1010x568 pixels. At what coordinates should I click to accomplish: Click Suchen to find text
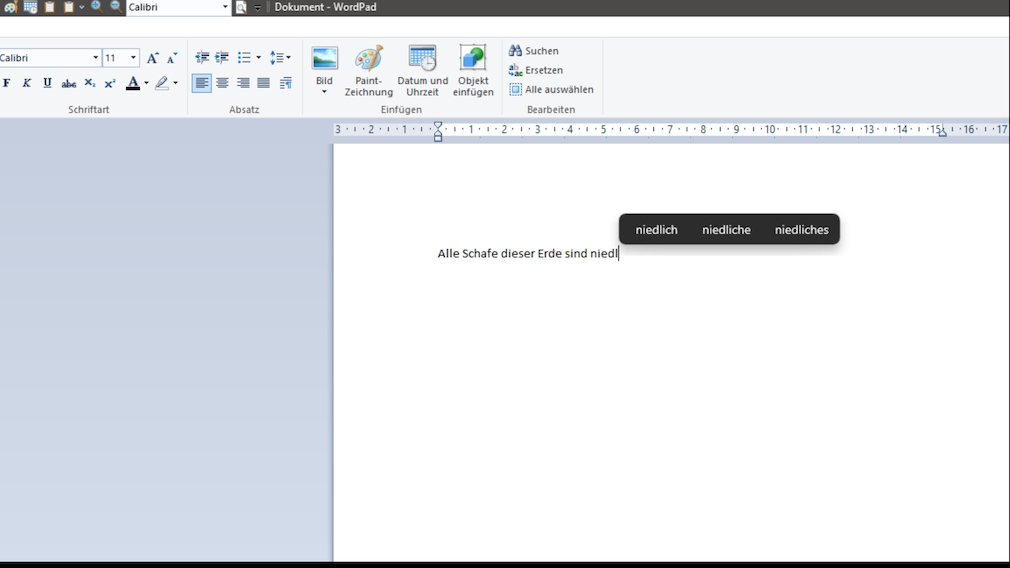(x=534, y=51)
